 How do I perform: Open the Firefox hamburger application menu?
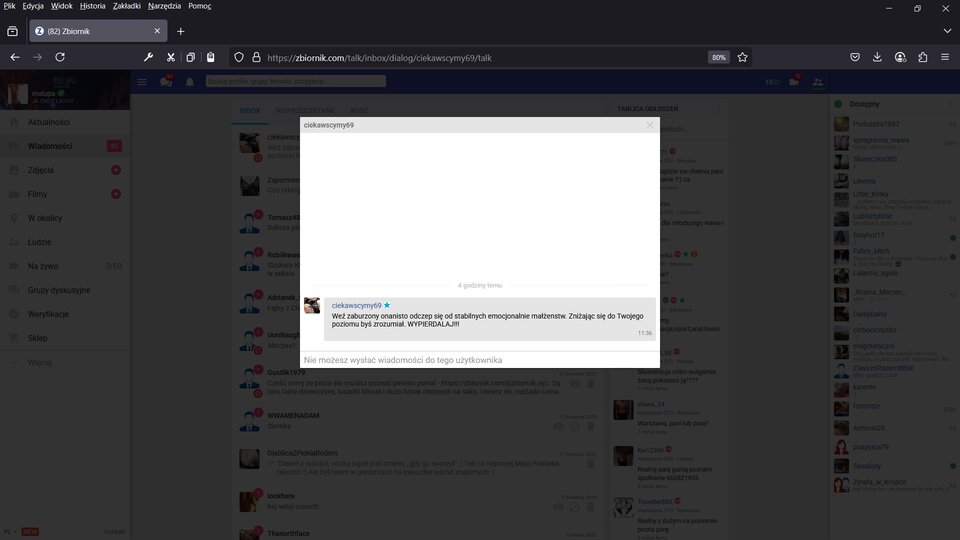click(945, 58)
